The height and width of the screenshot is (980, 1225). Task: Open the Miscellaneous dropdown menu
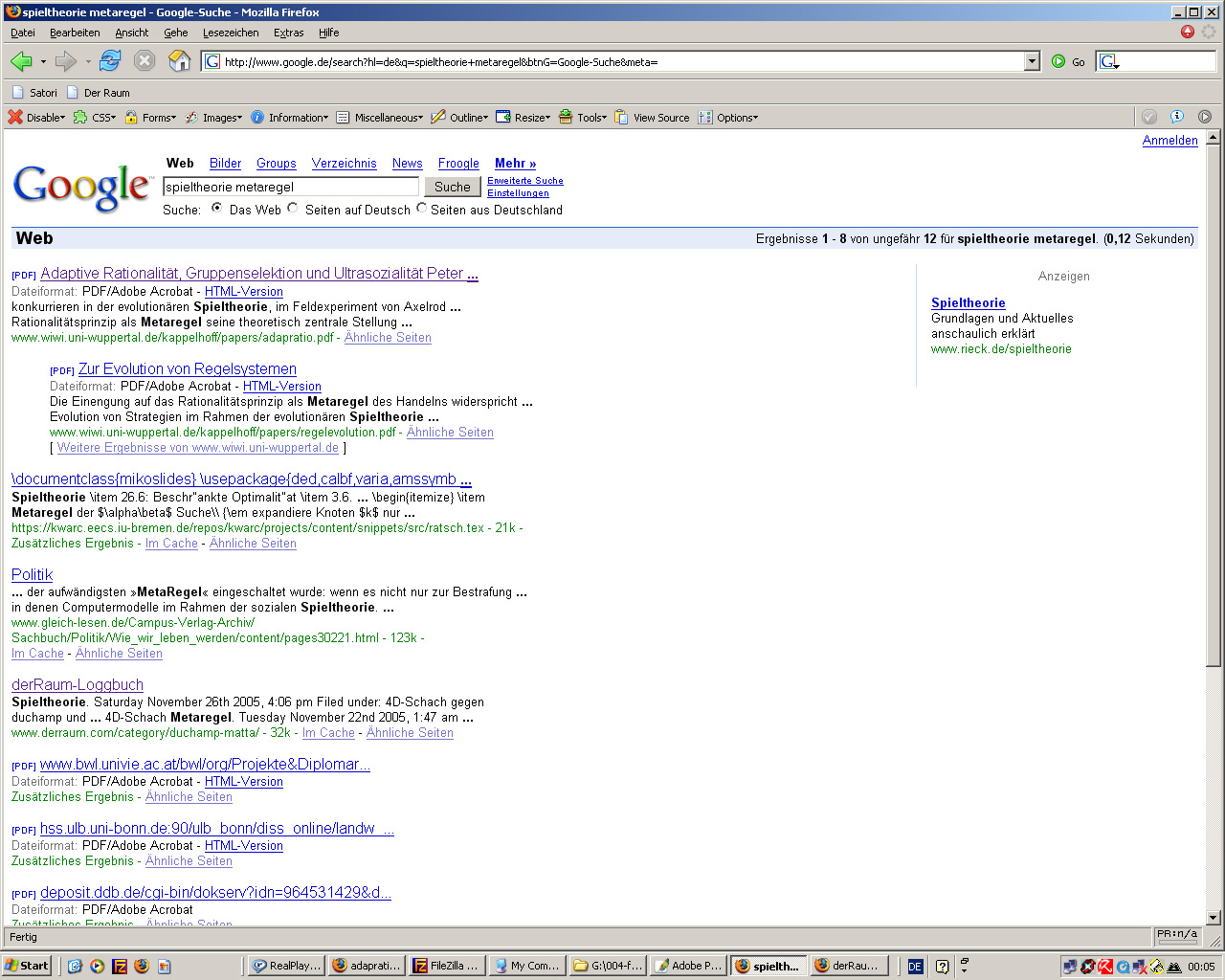(x=380, y=118)
